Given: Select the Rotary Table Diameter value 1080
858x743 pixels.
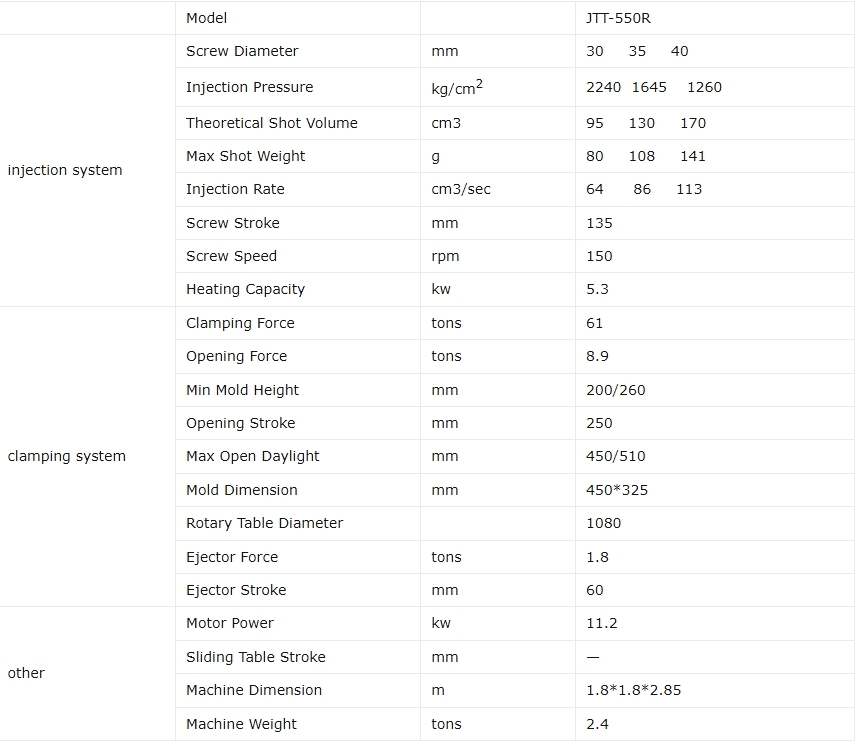Looking at the screenshot, I should pyautogui.click(x=603, y=523).
